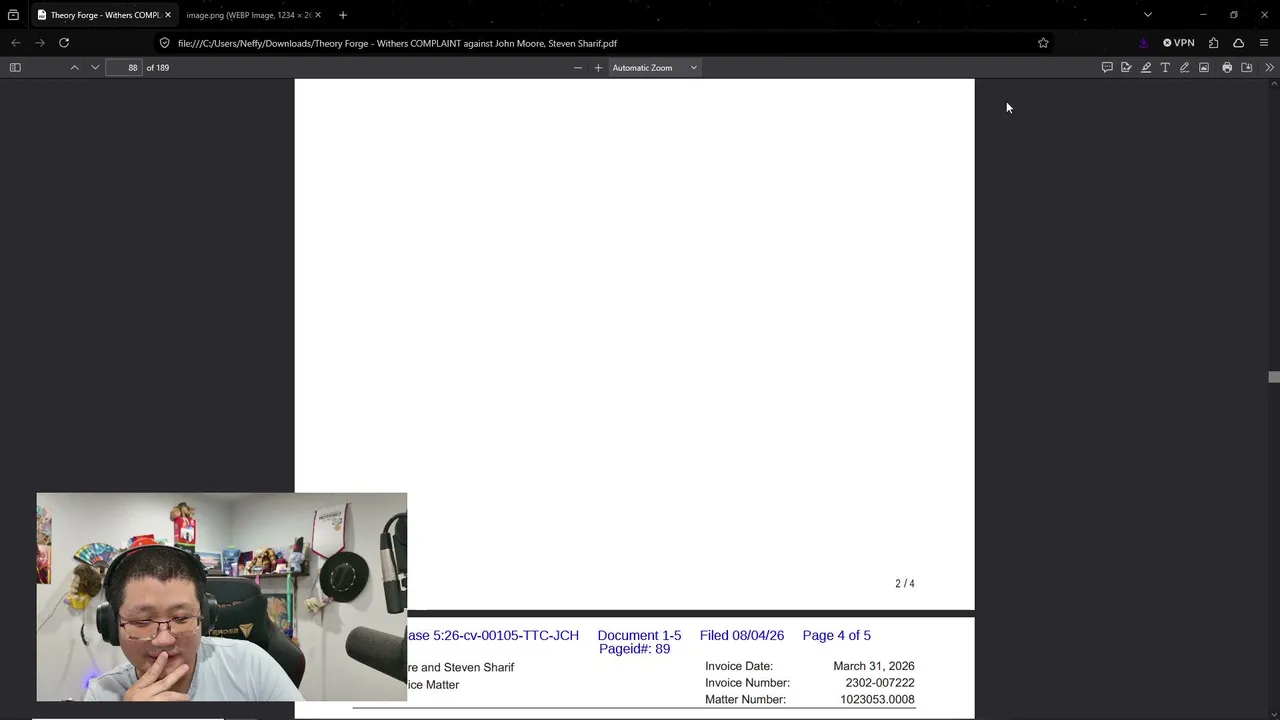Click the '2 / 4' page footer
Image resolution: width=1280 pixels, height=720 pixels.
[905, 583]
